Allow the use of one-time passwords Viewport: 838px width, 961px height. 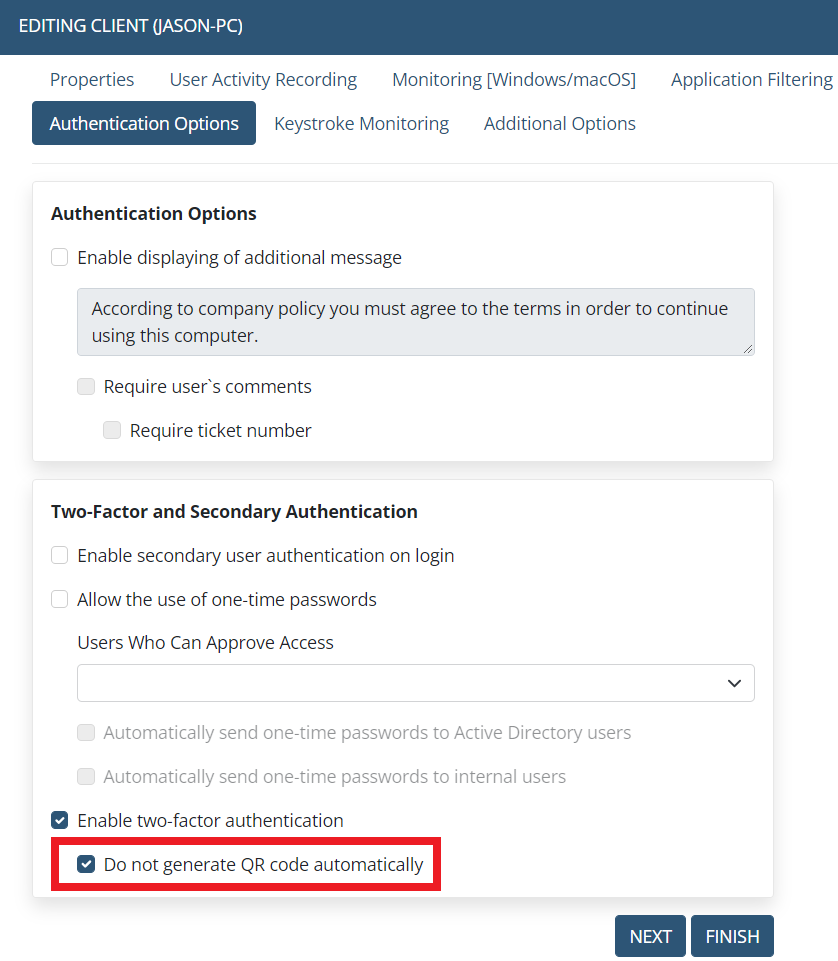(x=60, y=600)
